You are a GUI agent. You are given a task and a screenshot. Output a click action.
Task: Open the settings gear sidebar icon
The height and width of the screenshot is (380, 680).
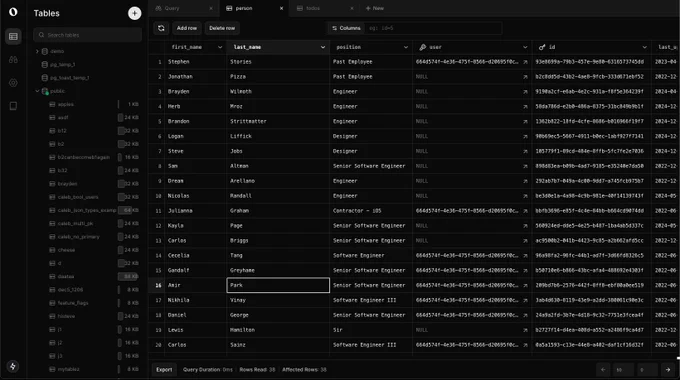pyautogui.click(x=13, y=83)
